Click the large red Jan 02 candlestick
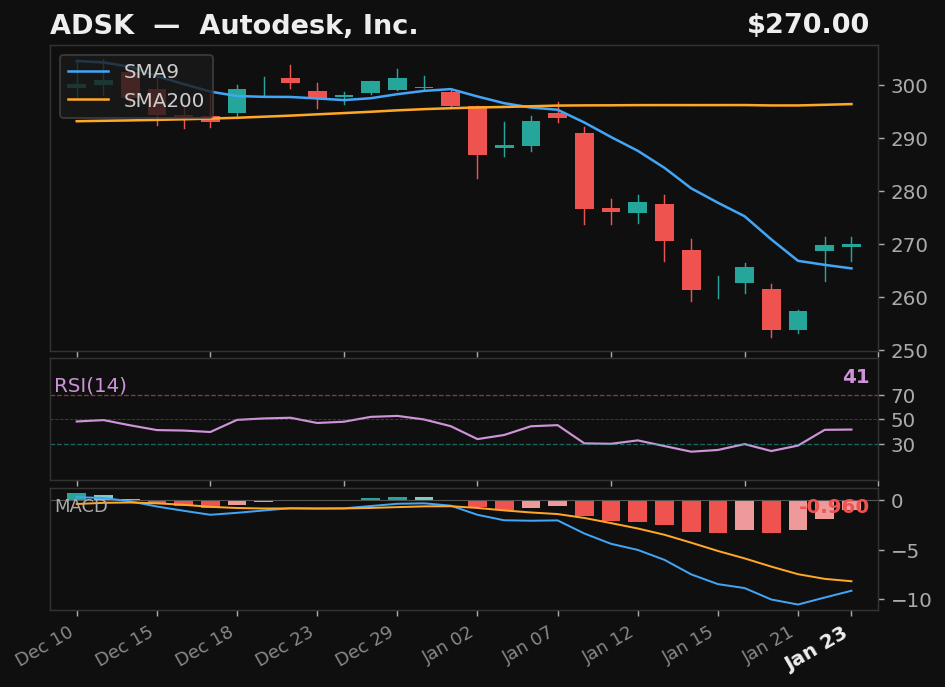Viewport: 945px width, 687px height. tap(477, 131)
